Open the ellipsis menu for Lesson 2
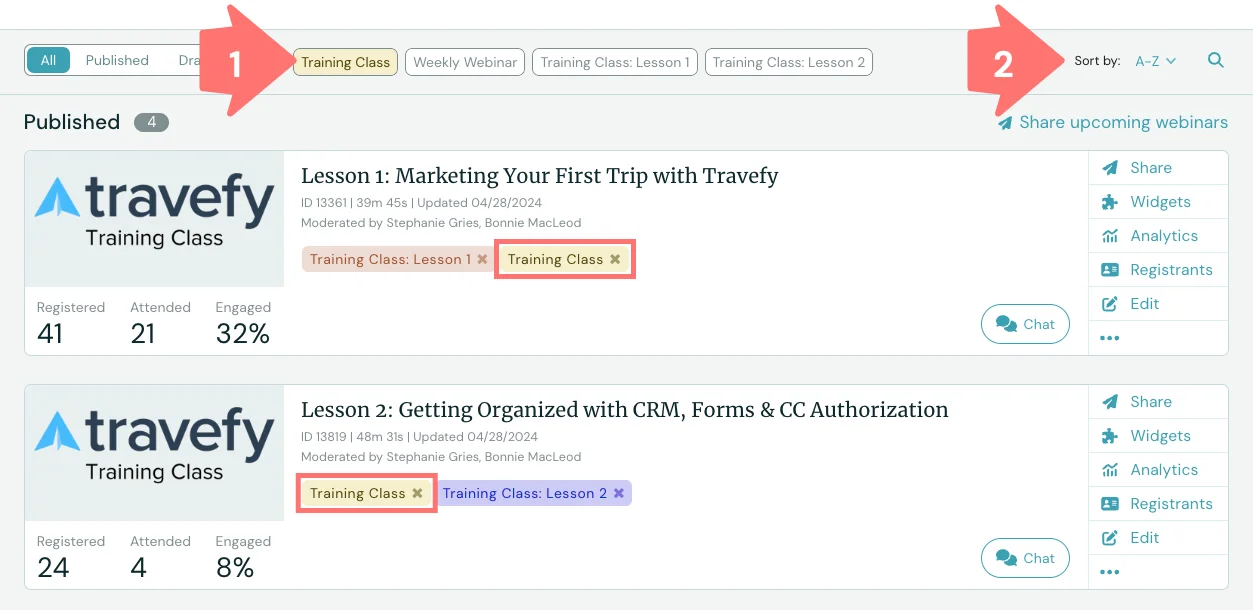 pyautogui.click(x=1109, y=571)
